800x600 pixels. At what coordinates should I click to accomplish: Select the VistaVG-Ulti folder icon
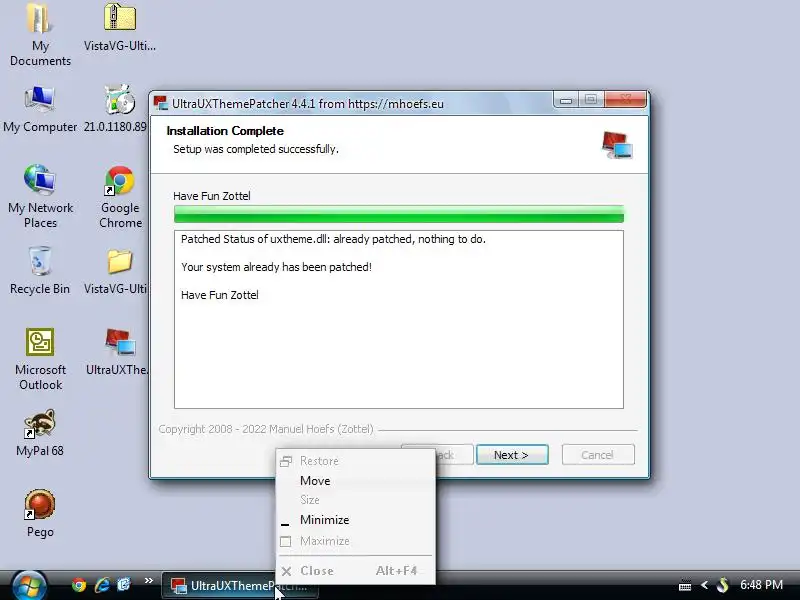[118, 270]
